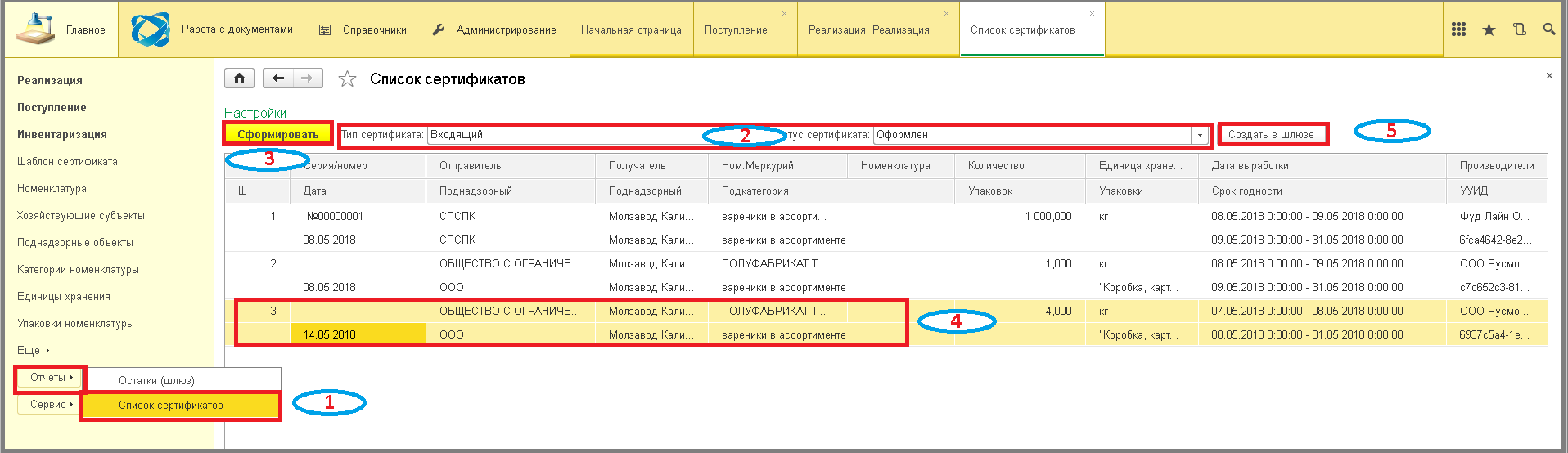Go back with the left arrow button

coord(278,78)
